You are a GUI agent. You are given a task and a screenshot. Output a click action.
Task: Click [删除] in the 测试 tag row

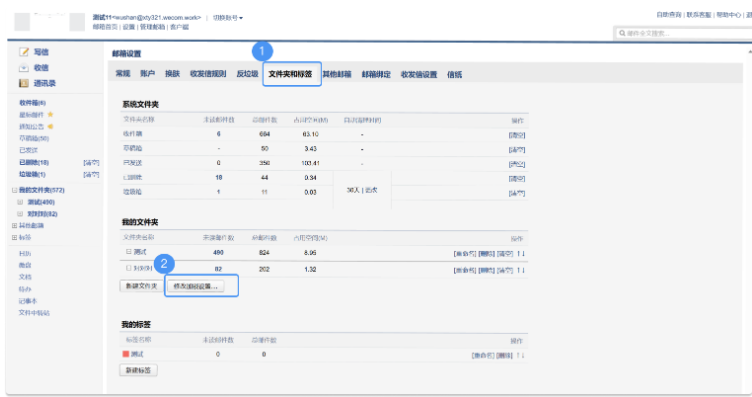click(504, 355)
